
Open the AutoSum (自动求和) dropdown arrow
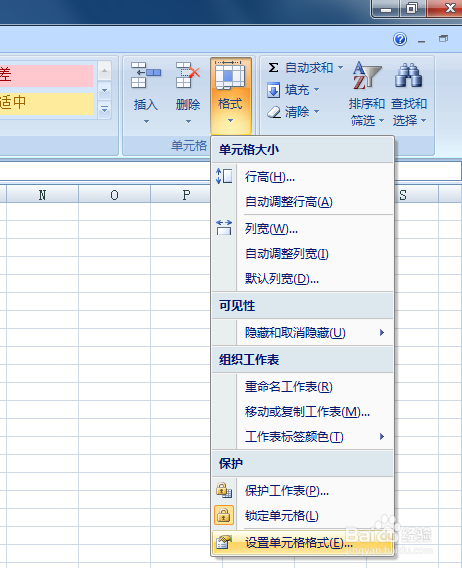coord(340,67)
